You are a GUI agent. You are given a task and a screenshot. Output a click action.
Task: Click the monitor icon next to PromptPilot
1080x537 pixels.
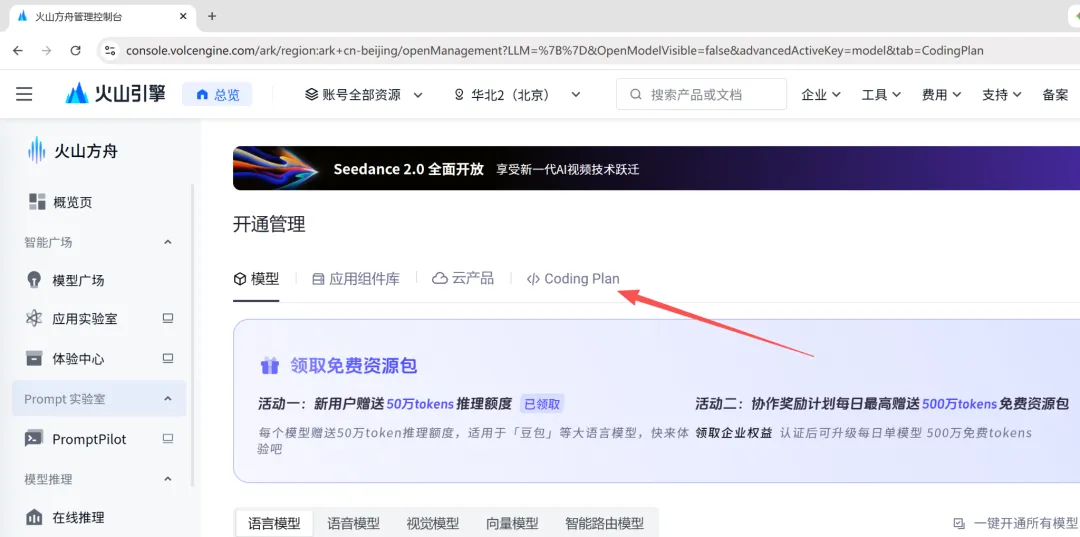[x=167, y=438]
